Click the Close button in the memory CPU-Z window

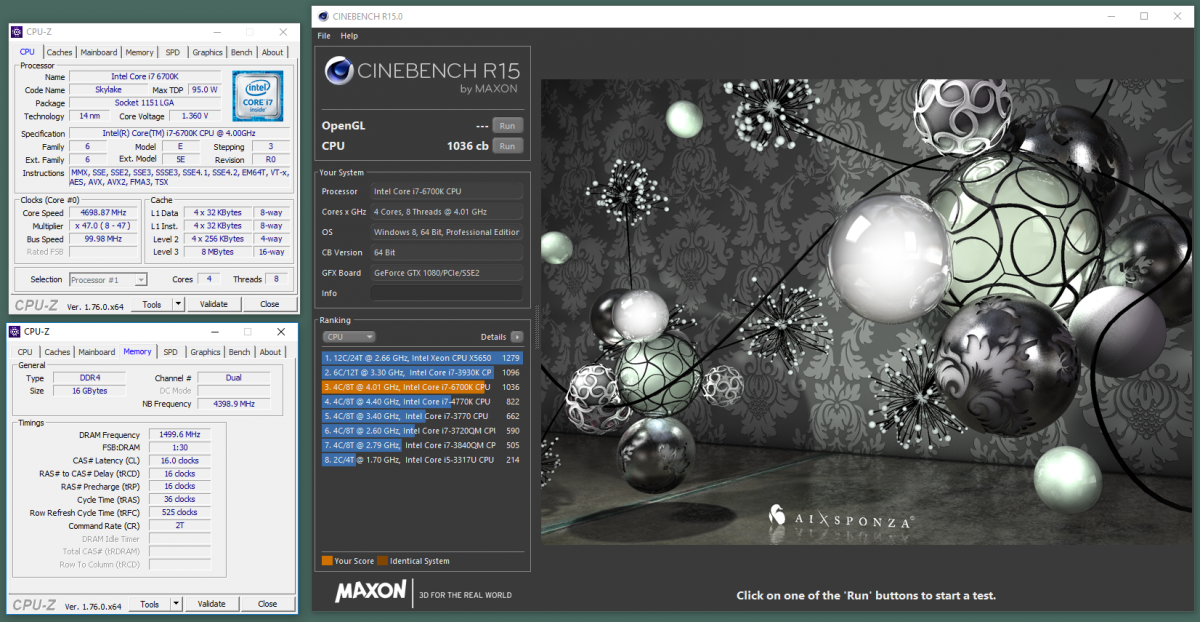click(267, 604)
